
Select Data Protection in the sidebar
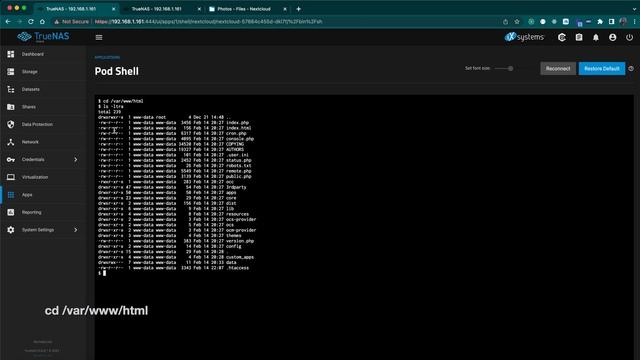point(37,124)
